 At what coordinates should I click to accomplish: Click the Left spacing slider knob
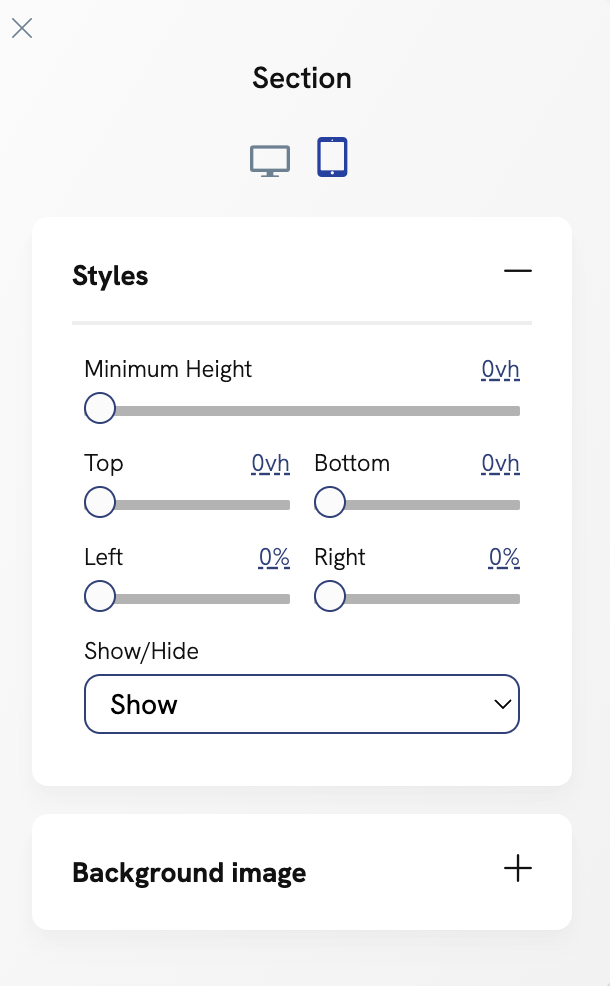click(x=99, y=596)
